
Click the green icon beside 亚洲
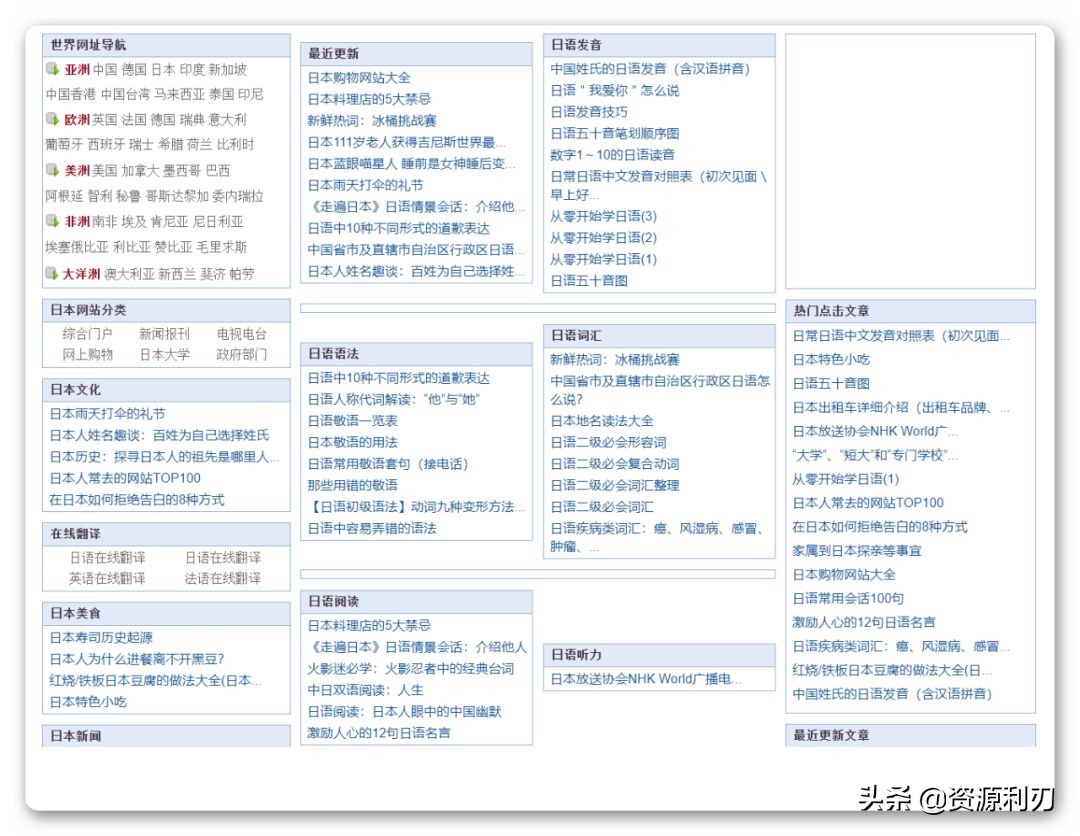coord(51,69)
